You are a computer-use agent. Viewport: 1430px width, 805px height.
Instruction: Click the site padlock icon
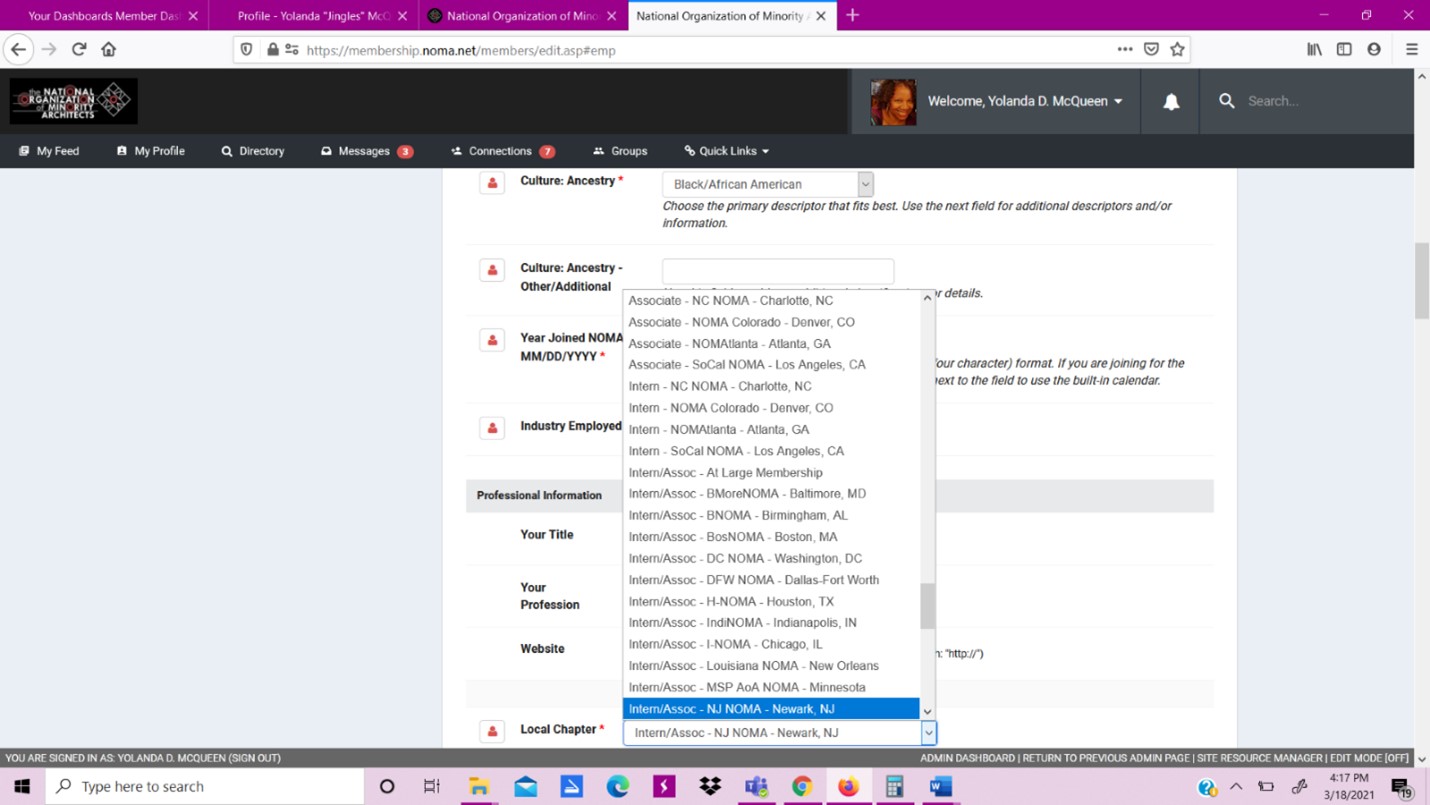click(272, 49)
